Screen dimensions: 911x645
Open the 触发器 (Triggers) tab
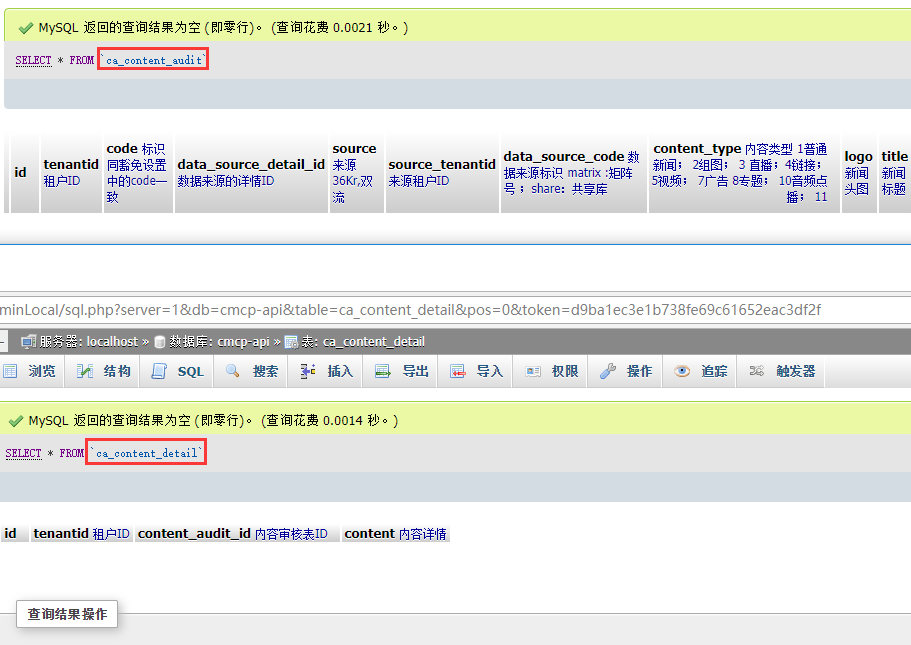(781, 371)
